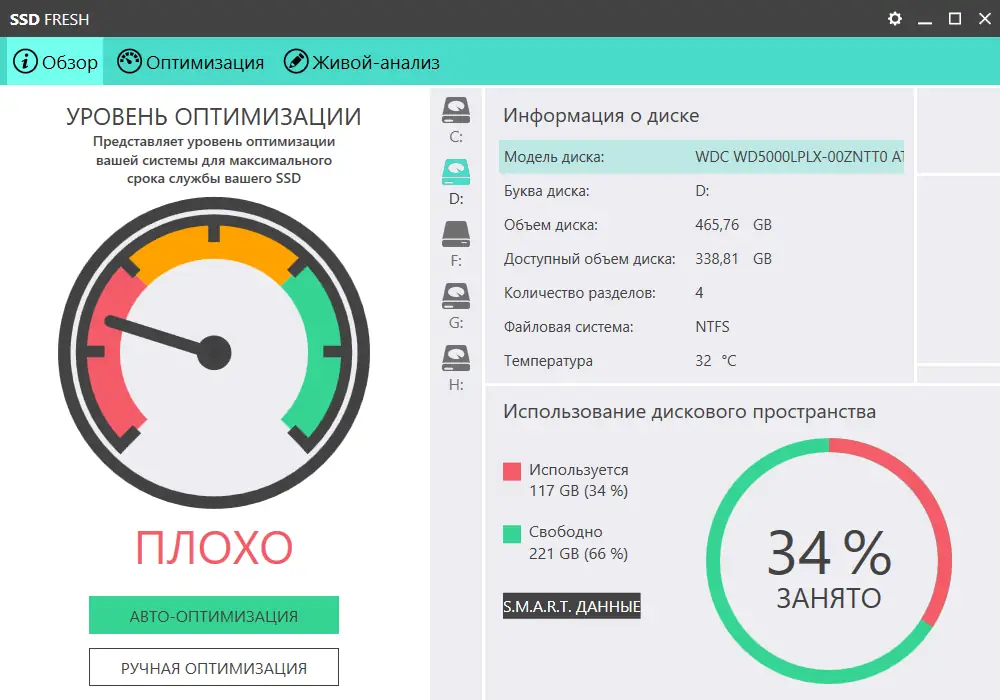This screenshot has width=1000, height=700.
Task: Click the NTFS file system value
Action: (712, 326)
